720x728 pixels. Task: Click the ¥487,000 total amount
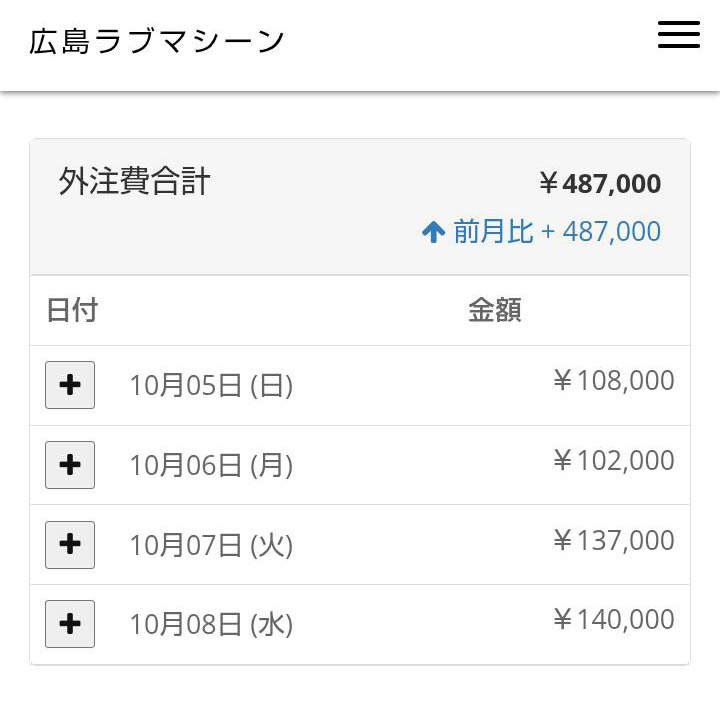(x=599, y=184)
